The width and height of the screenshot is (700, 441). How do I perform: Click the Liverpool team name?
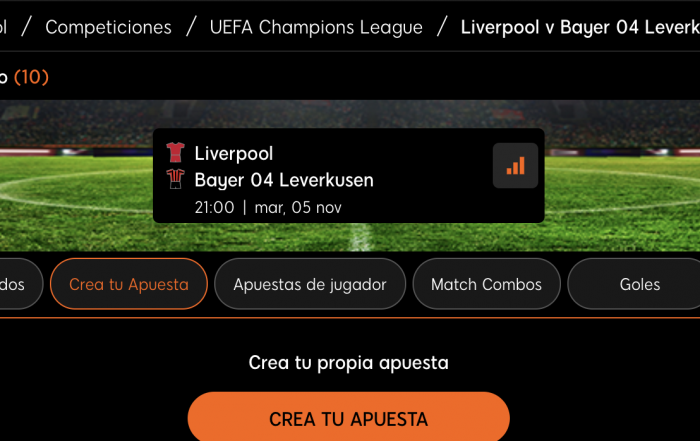pos(233,154)
